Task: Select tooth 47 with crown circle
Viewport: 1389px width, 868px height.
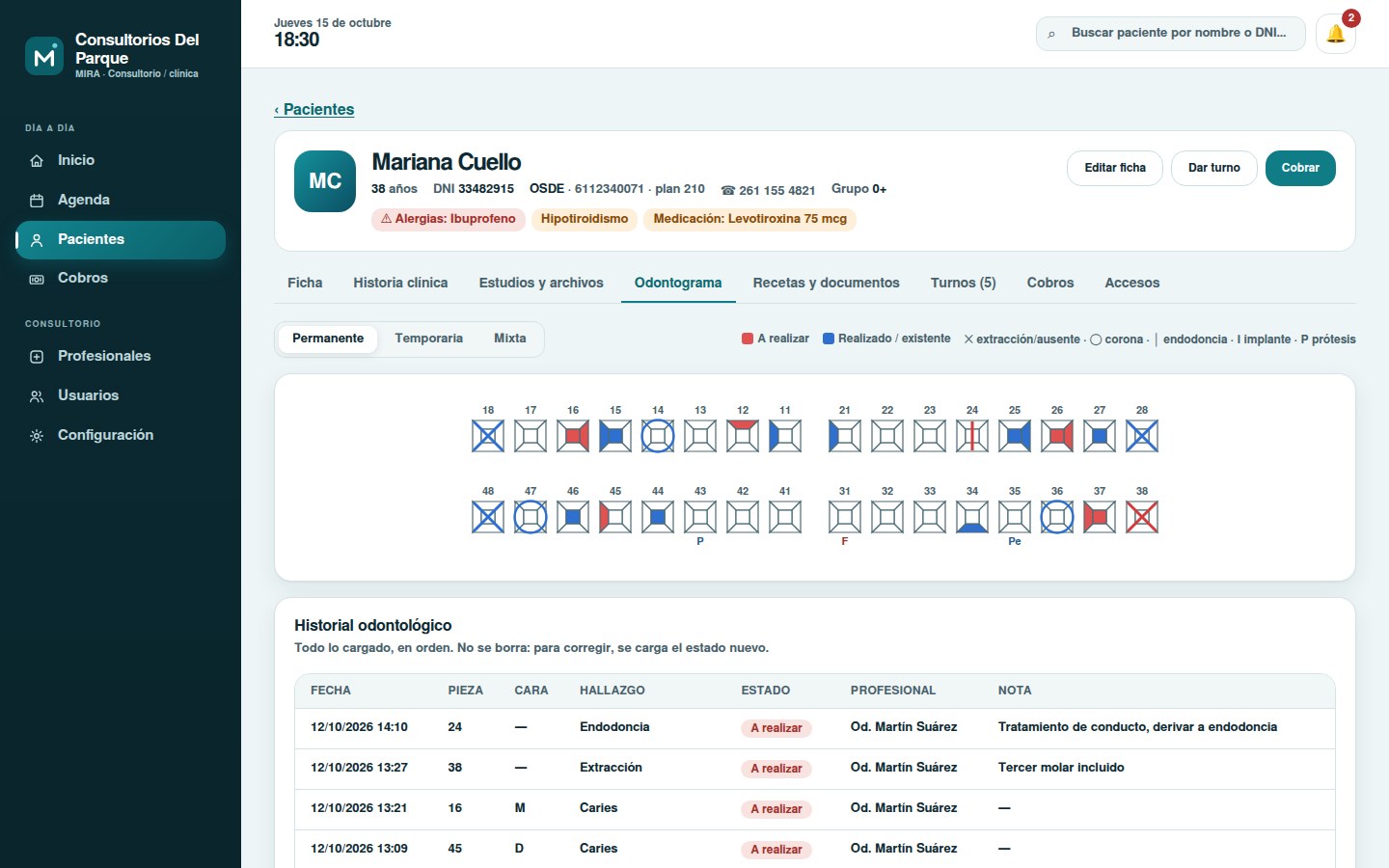Action: pos(531,517)
